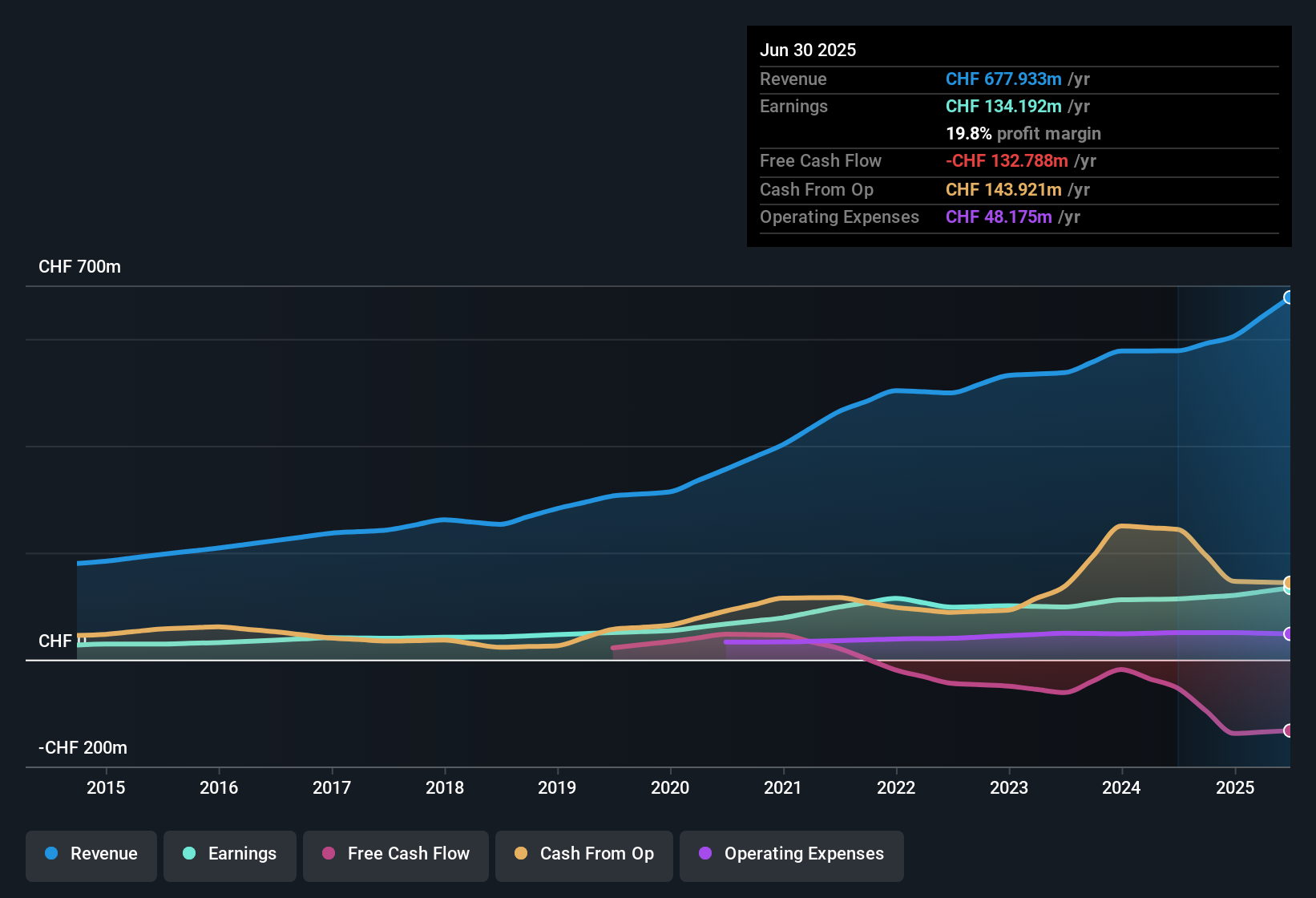Click the CHF 700m axis label
This screenshot has height=898, width=1316.
coord(80,266)
